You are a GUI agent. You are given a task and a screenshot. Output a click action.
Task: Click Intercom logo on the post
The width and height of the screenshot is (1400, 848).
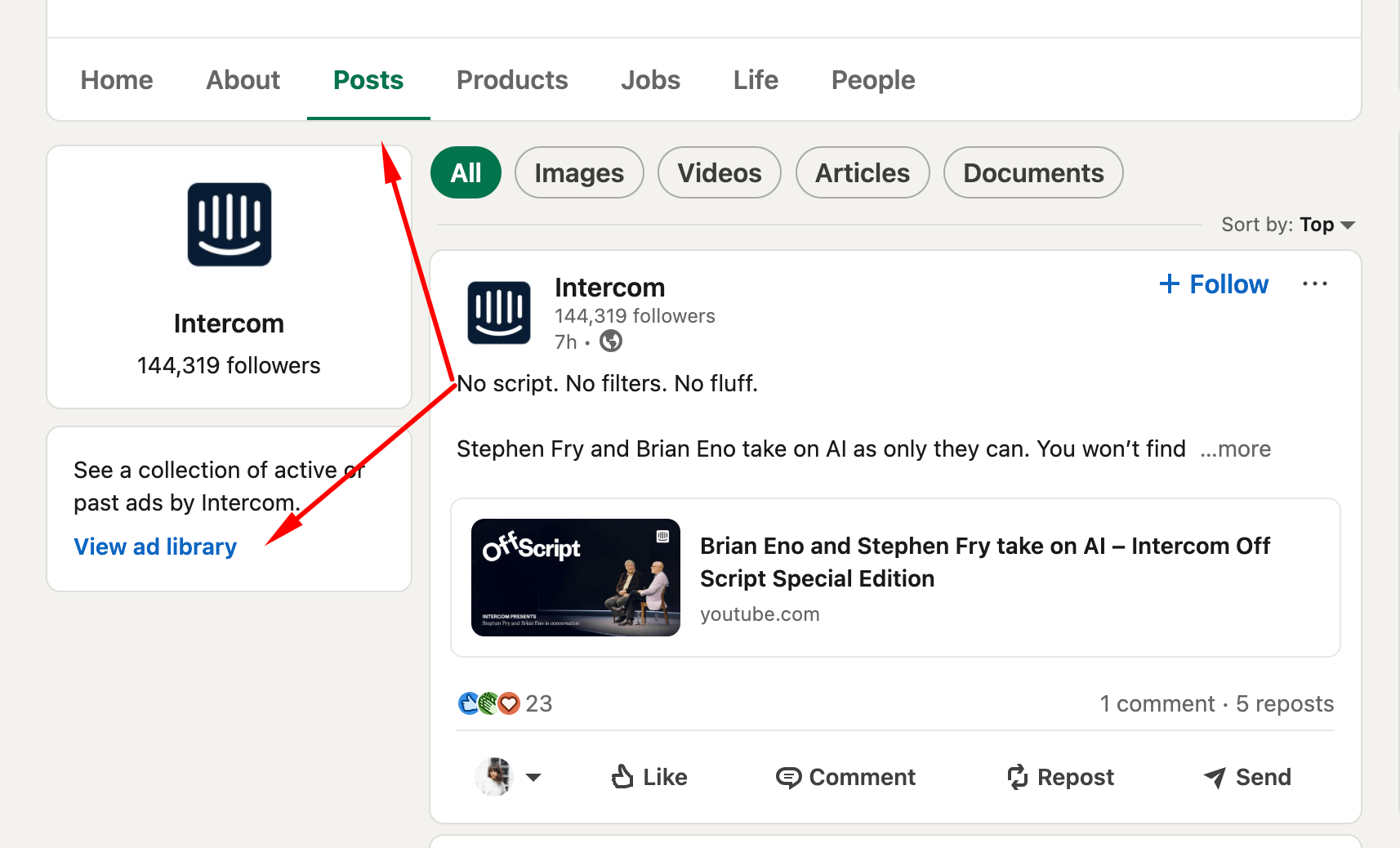coord(499,312)
